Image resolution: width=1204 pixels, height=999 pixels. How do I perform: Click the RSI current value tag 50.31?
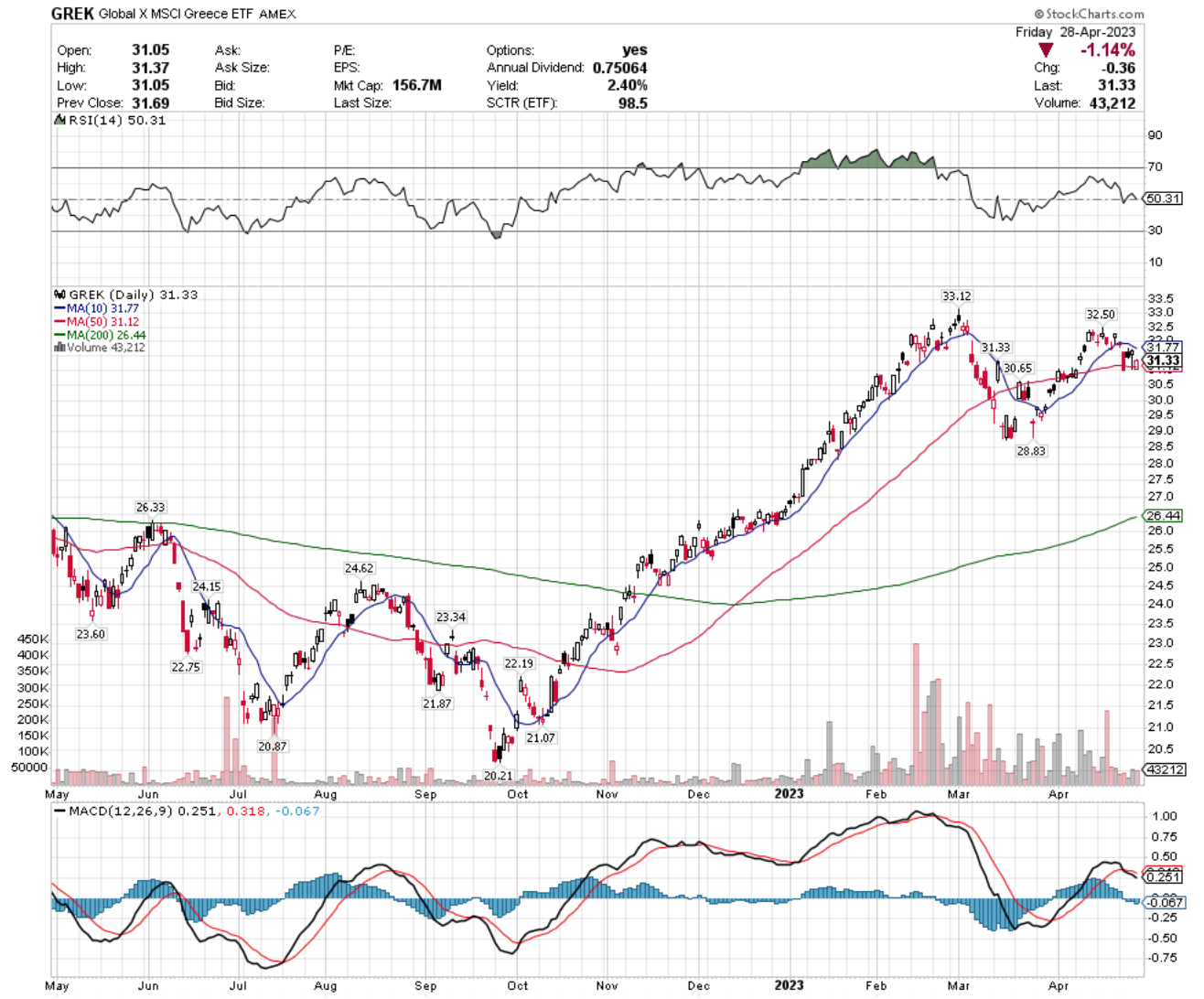point(1163,199)
